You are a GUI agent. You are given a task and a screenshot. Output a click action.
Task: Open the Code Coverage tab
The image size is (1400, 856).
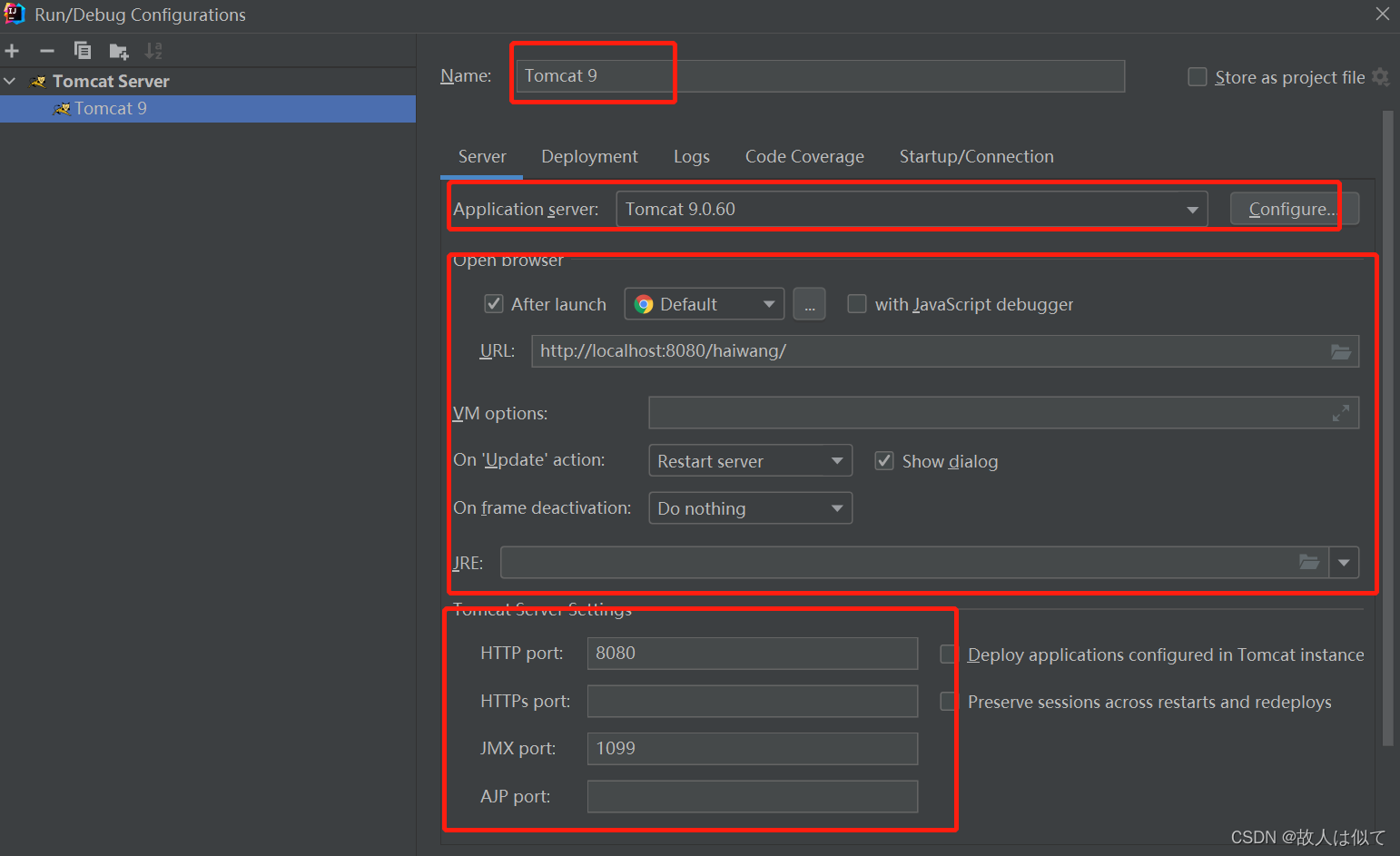click(804, 156)
